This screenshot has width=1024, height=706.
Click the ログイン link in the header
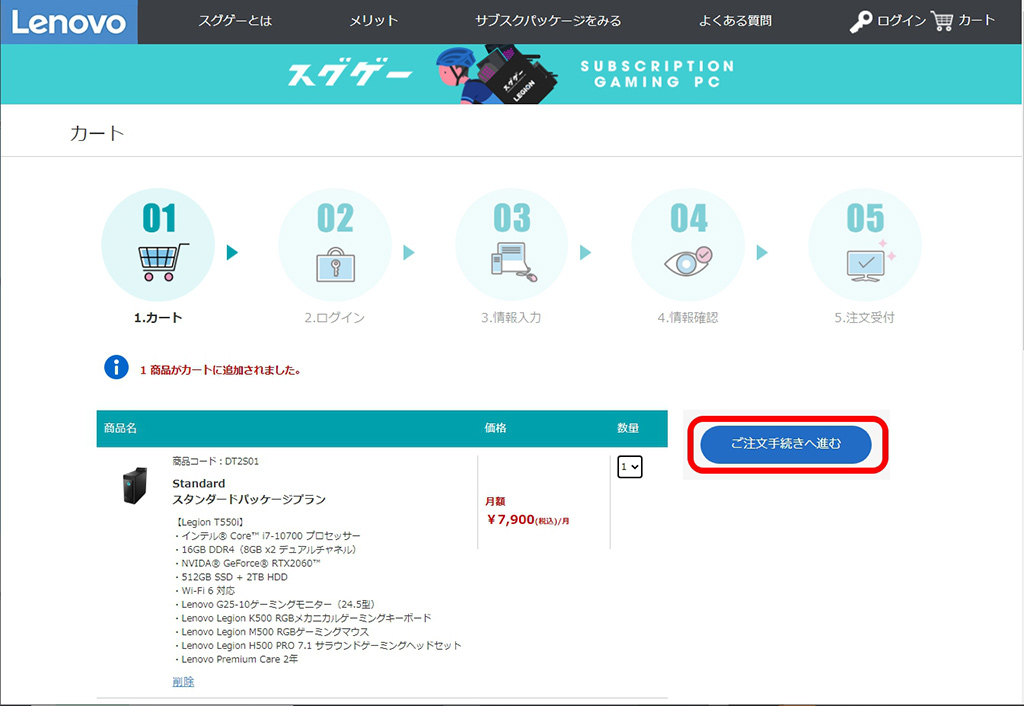coord(901,21)
